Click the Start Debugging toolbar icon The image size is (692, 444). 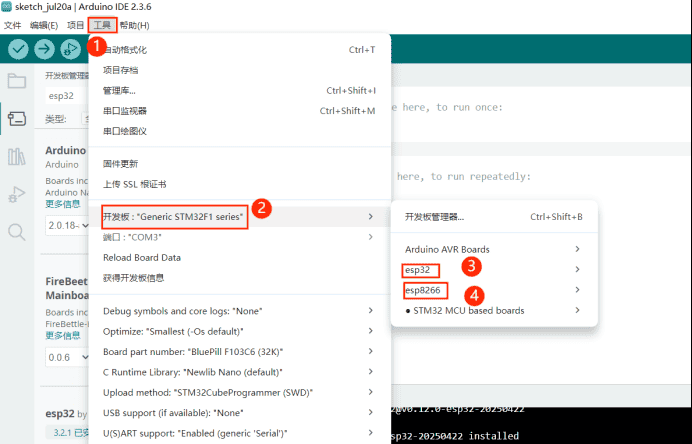pos(70,49)
